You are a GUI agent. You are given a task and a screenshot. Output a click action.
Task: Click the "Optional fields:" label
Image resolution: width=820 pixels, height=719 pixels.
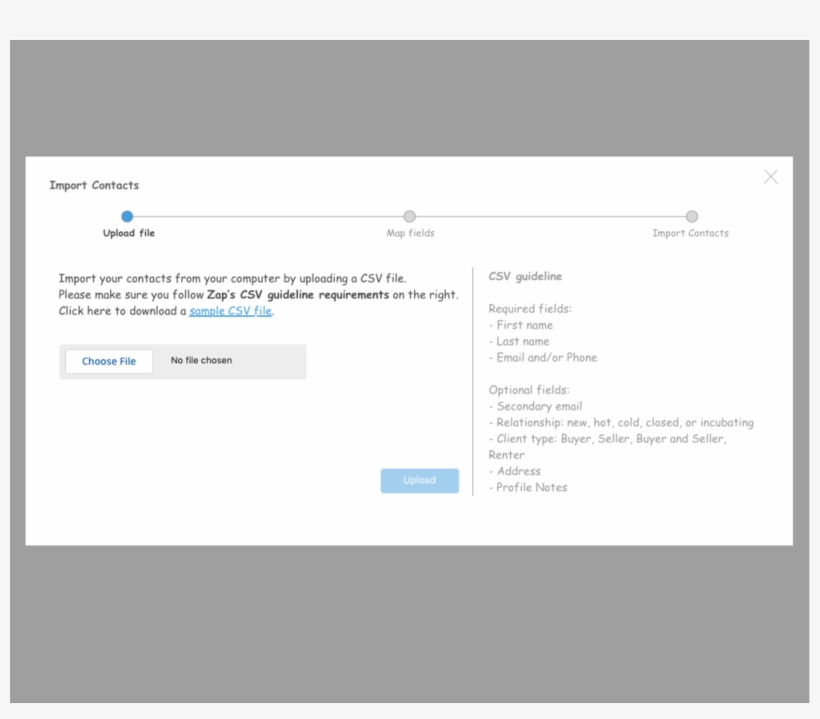click(530, 390)
